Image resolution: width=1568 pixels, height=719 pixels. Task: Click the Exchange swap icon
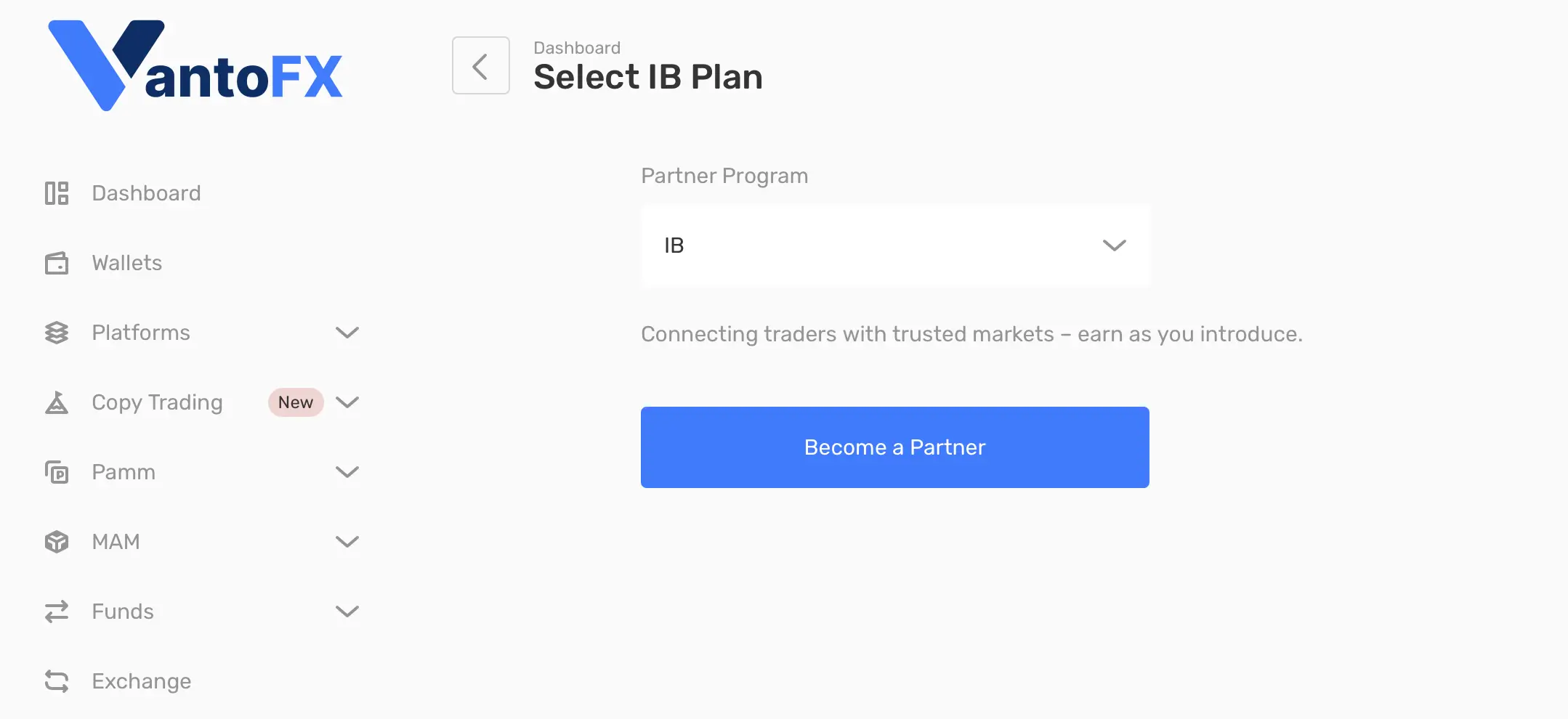57,681
